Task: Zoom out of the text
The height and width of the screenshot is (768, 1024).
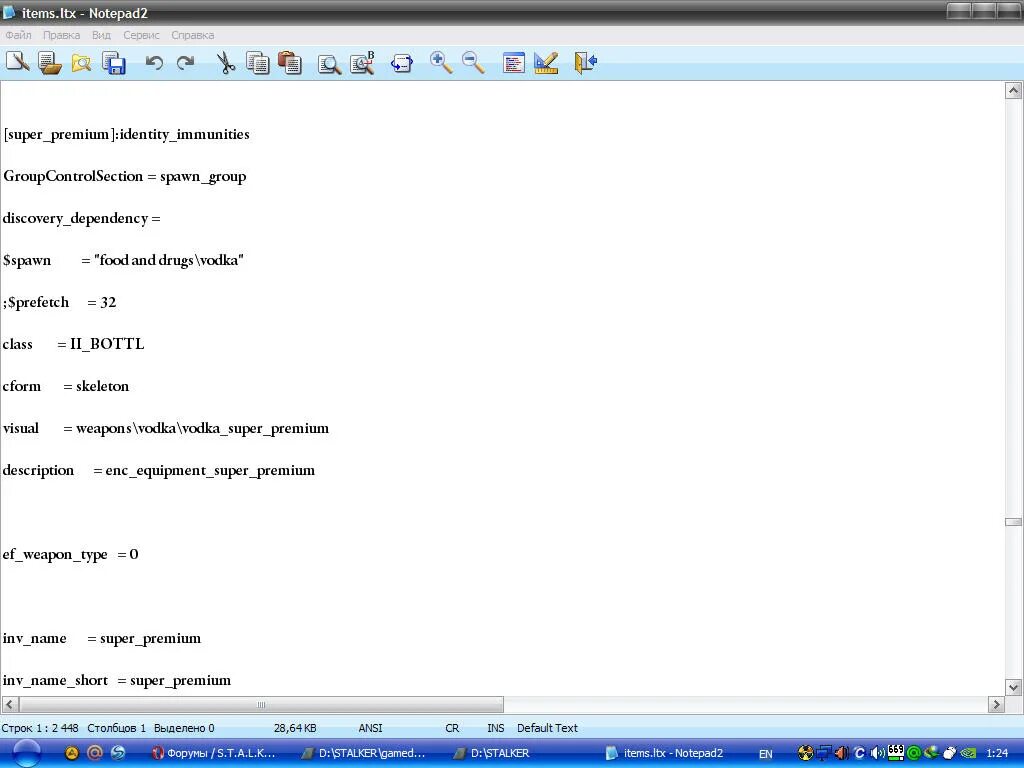Action: tap(473, 63)
